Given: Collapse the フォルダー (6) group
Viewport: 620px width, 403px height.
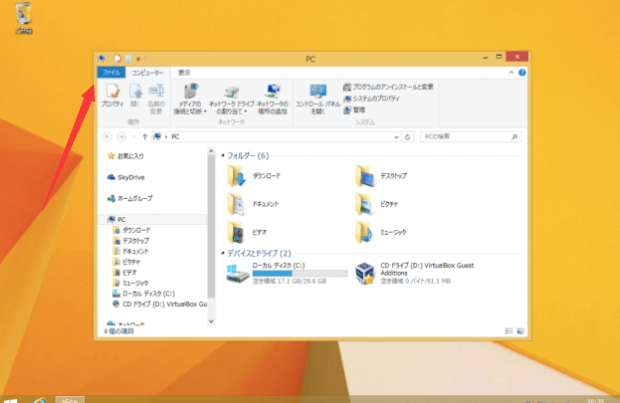Looking at the screenshot, I should pos(223,155).
